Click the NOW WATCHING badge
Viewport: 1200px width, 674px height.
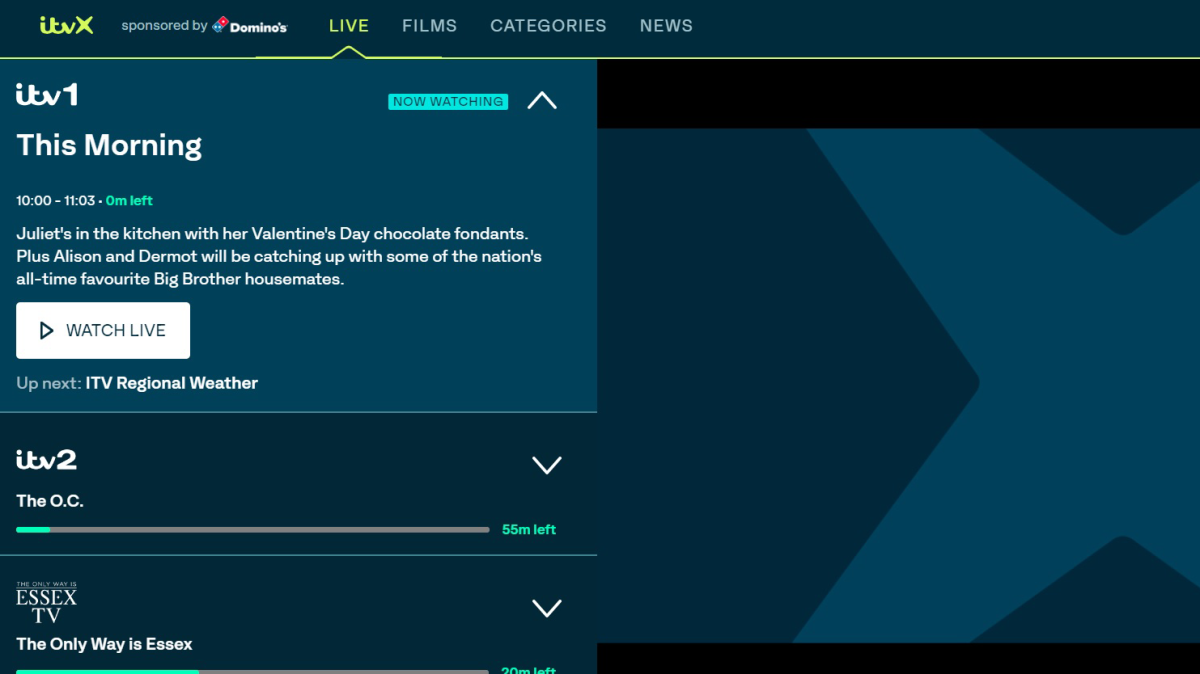[448, 101]
